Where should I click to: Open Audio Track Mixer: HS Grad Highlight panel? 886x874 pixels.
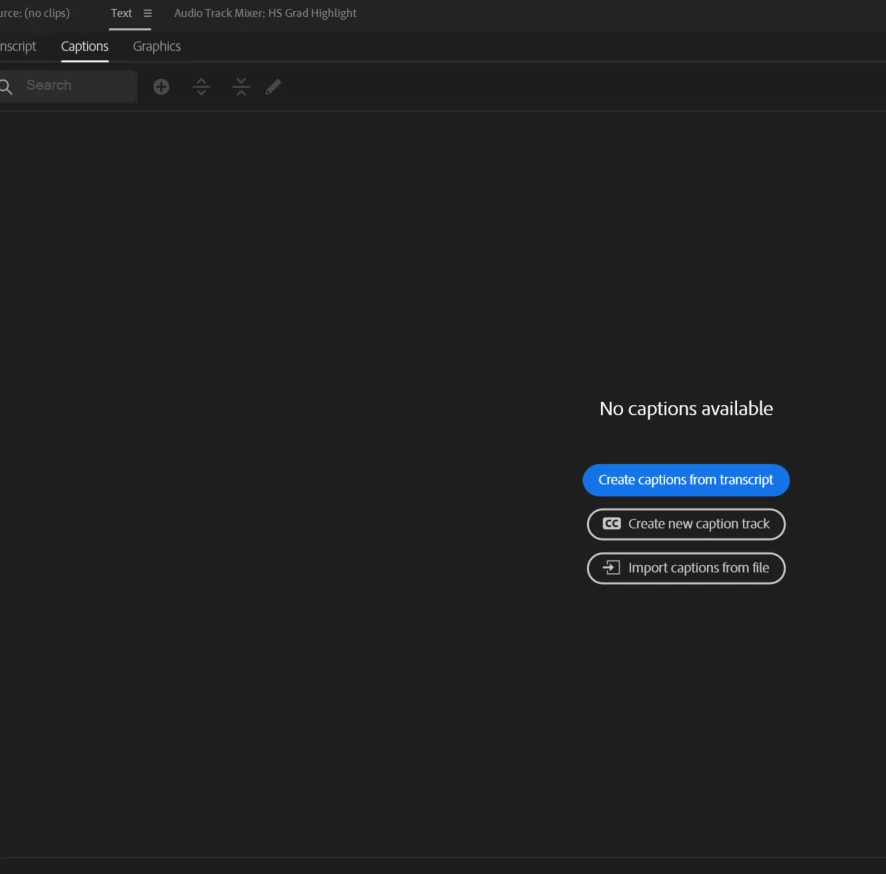[x=265, y=13]
